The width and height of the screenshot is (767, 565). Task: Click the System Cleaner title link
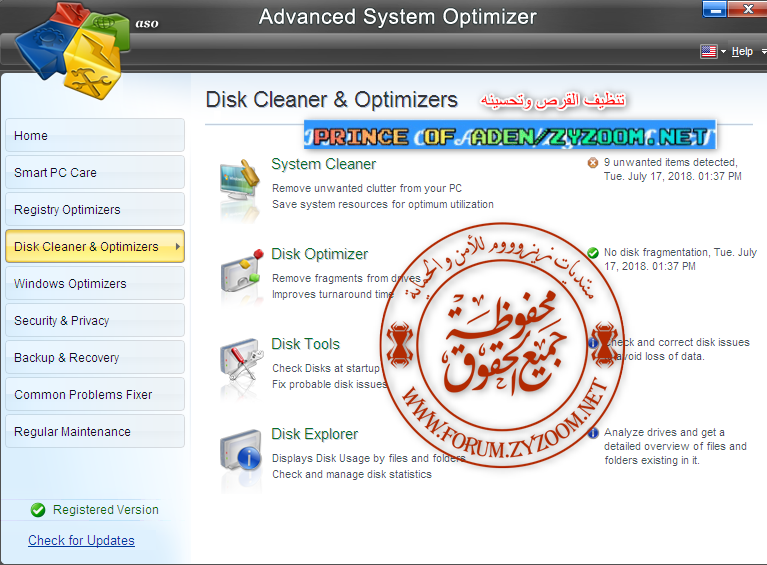click(323, 164)
